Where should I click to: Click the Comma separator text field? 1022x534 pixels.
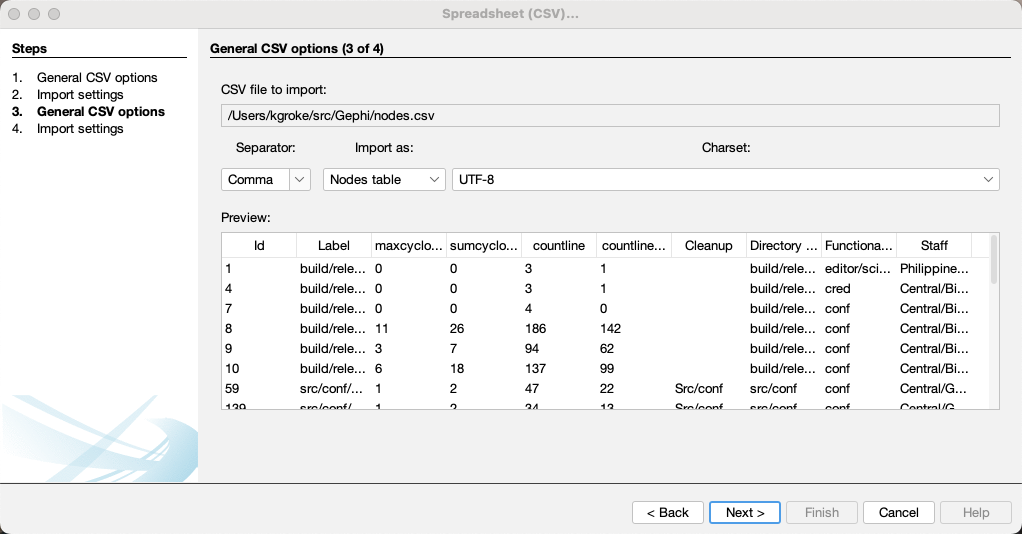(256, 179)
